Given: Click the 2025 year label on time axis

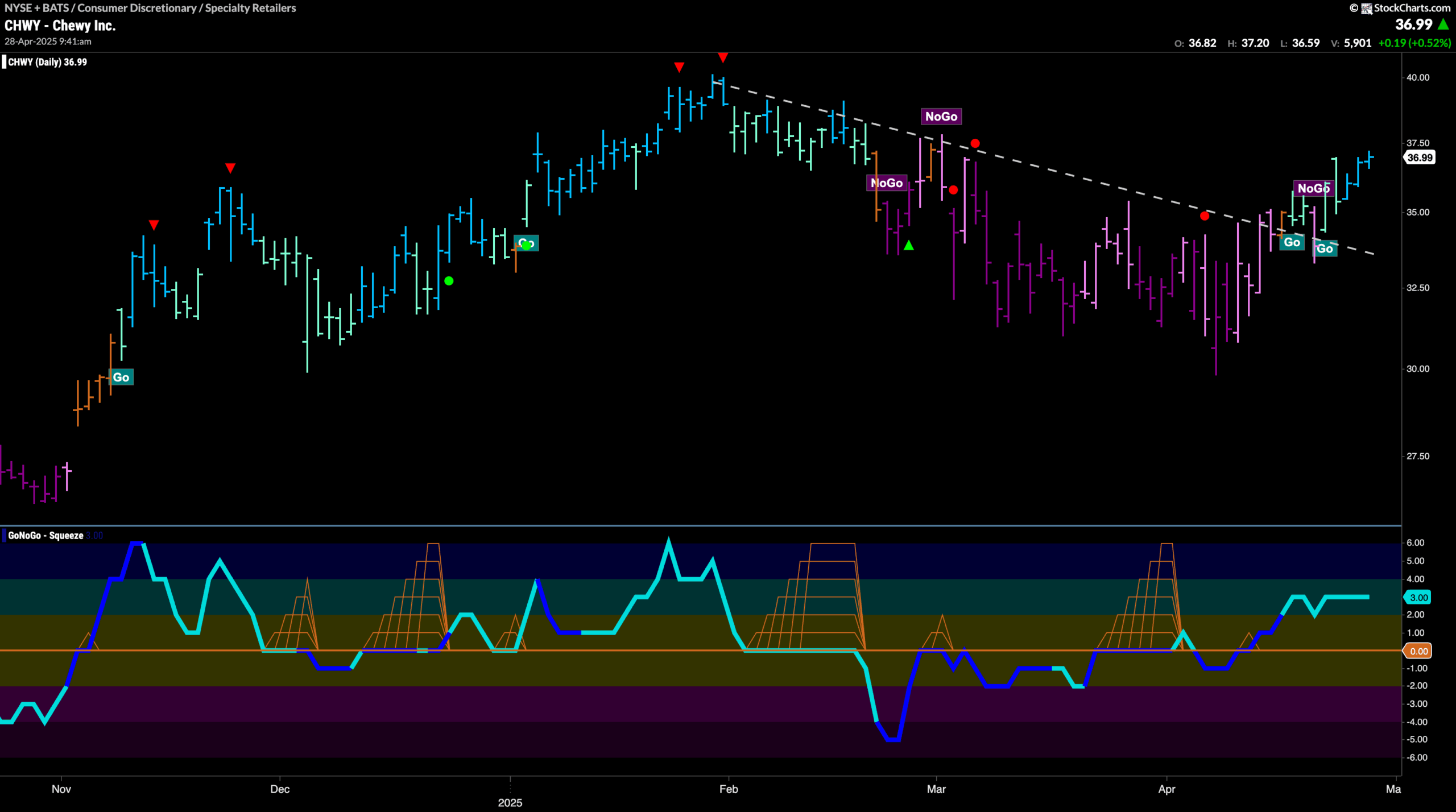Looking at the screenshot, I should [x=510, y=803].
